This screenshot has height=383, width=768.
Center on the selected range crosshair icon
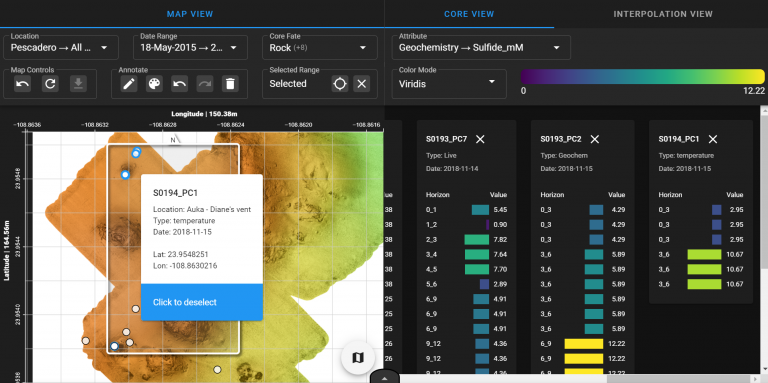[x=340, y=84]
